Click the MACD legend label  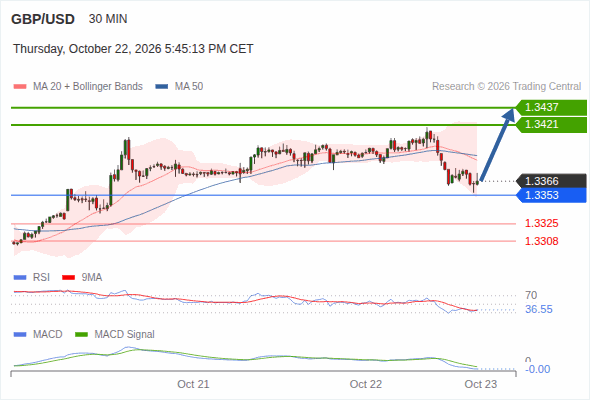click(48, 335)
